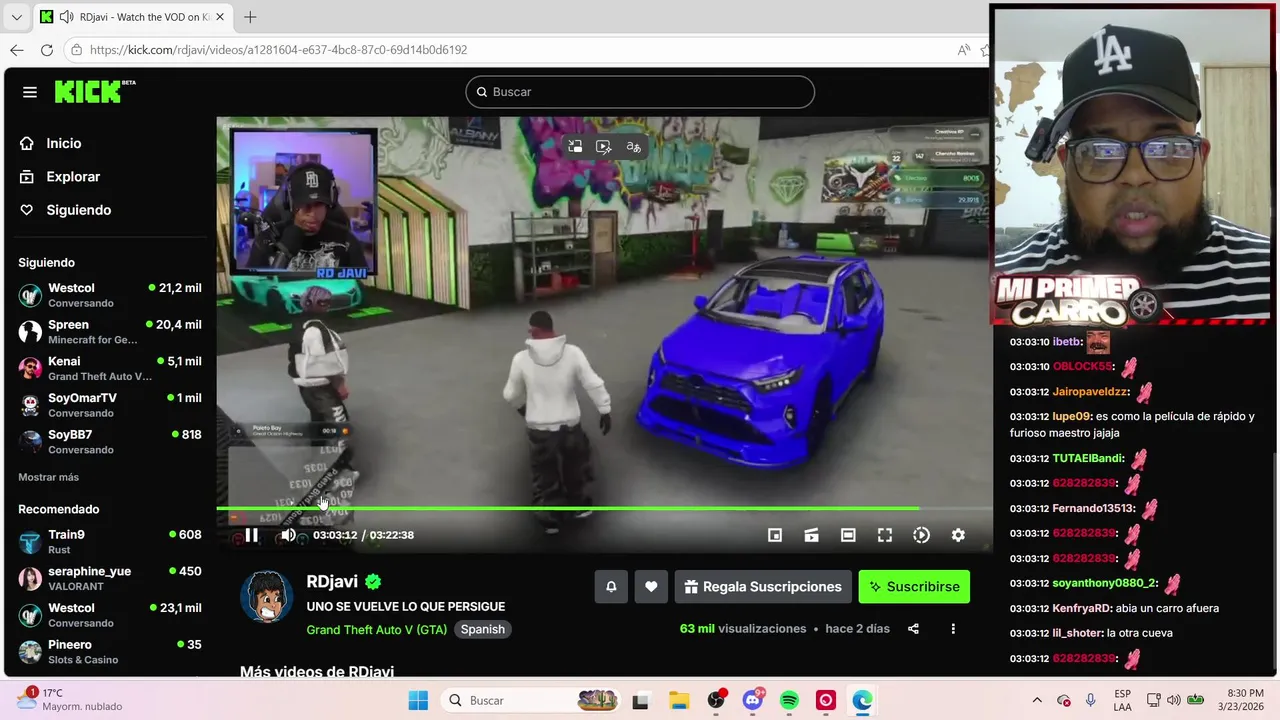Enter fullscreen video mode

(885, 535)
